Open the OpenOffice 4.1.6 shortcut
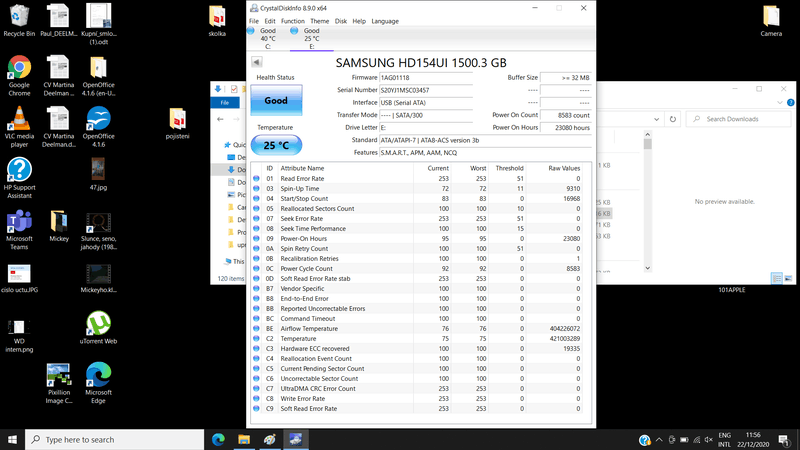 coord(98,127)
